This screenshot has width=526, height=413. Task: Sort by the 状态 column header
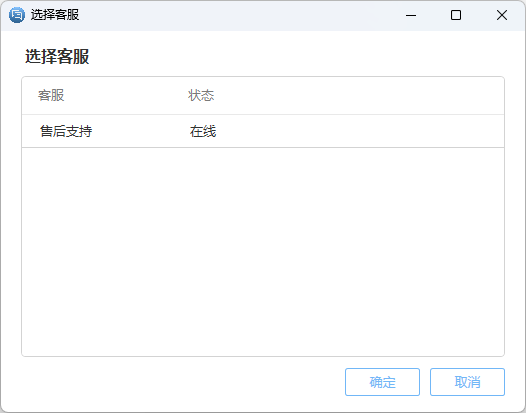[201, 96]
